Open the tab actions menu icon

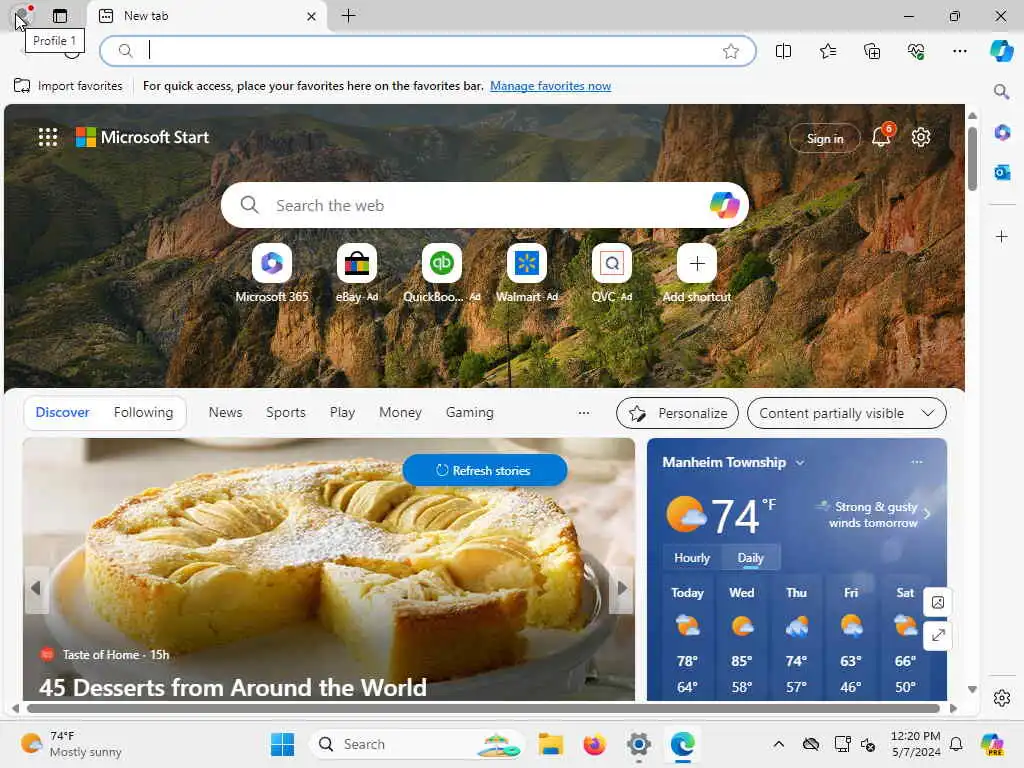(60, 16)
